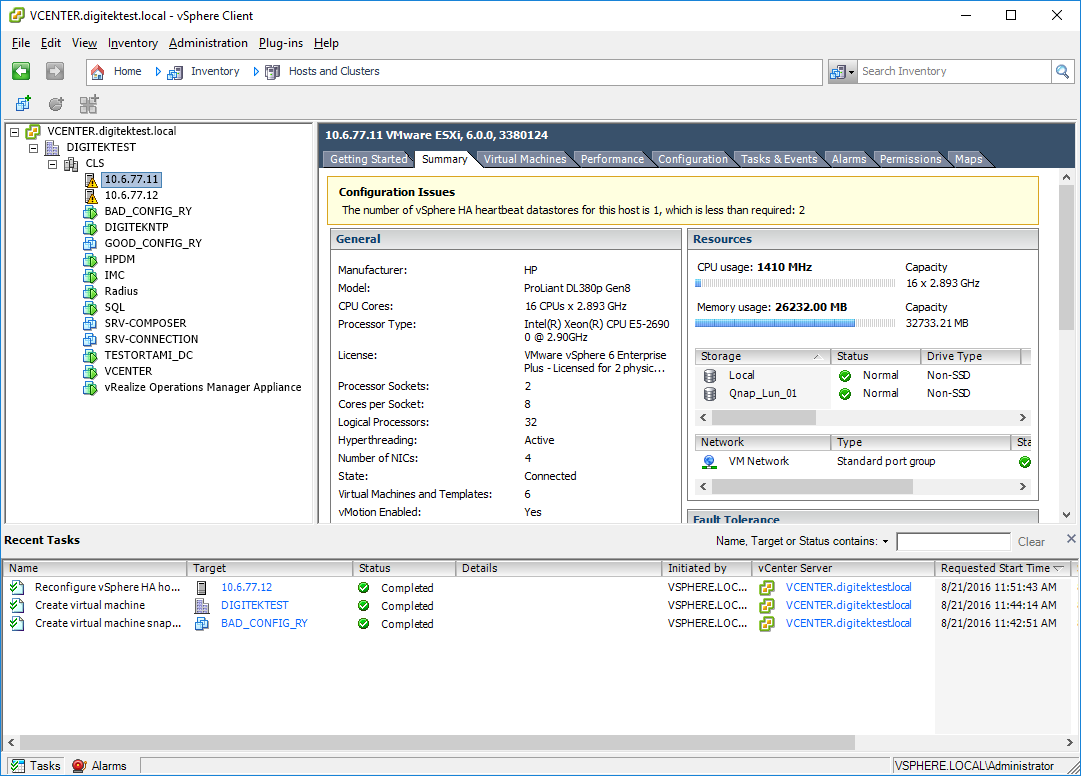
Task: Click the New Virtual Machine toolbar icon
Action: point(23,104)
